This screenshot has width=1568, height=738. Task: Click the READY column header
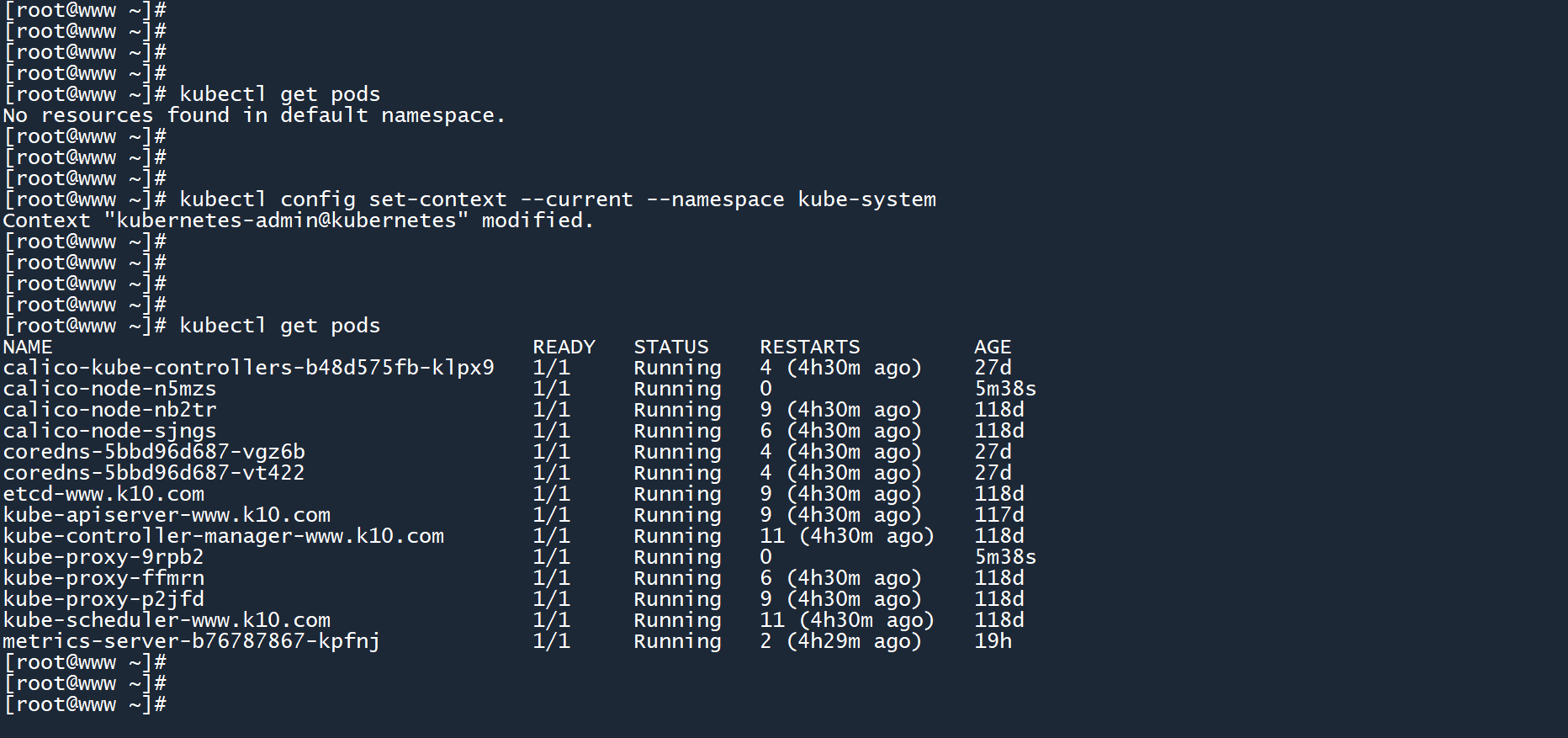click(x=564, y=347)
